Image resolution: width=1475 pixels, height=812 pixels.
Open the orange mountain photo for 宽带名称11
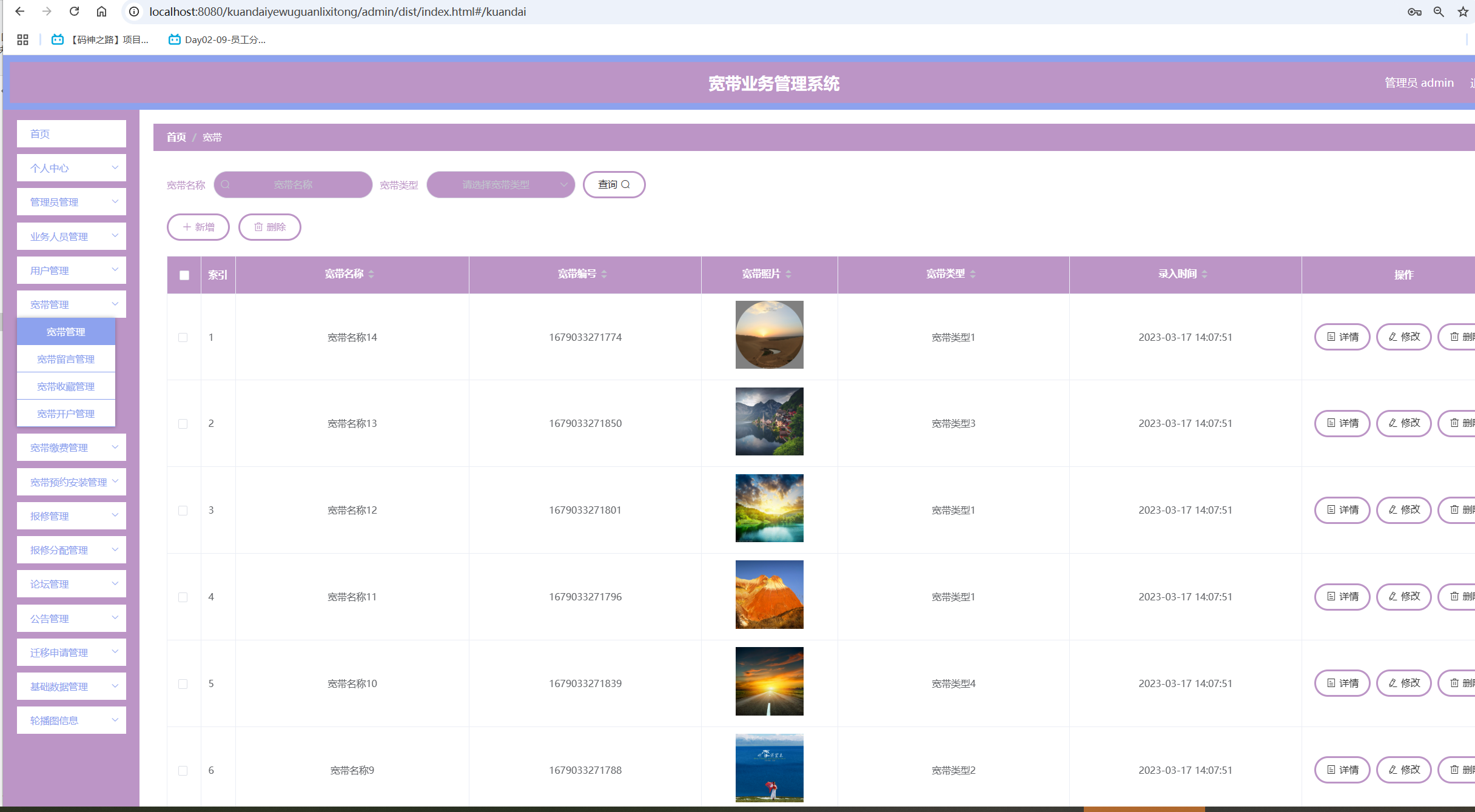tap(770, 594)
